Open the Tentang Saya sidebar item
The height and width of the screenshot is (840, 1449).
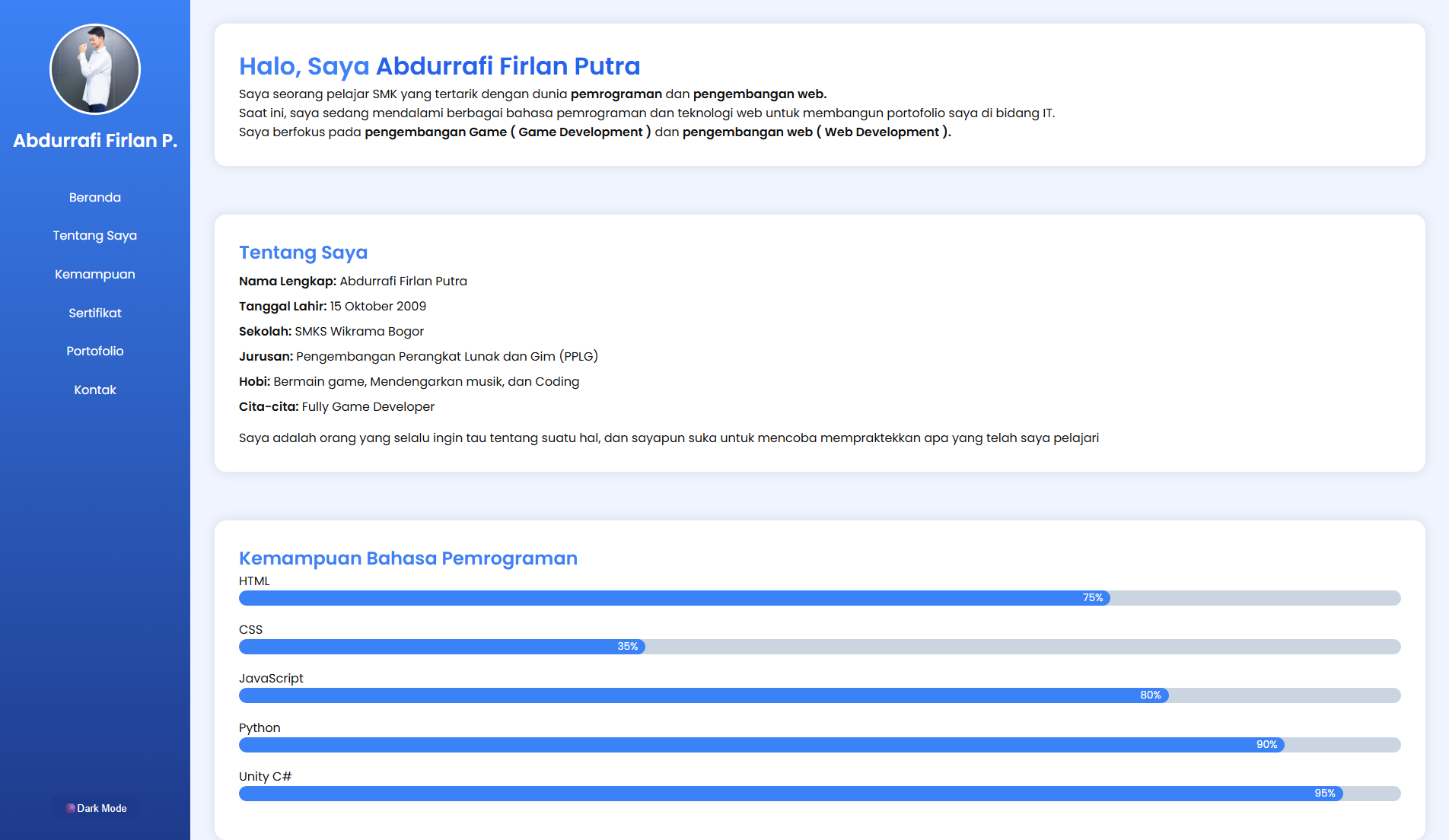(94, 235)
